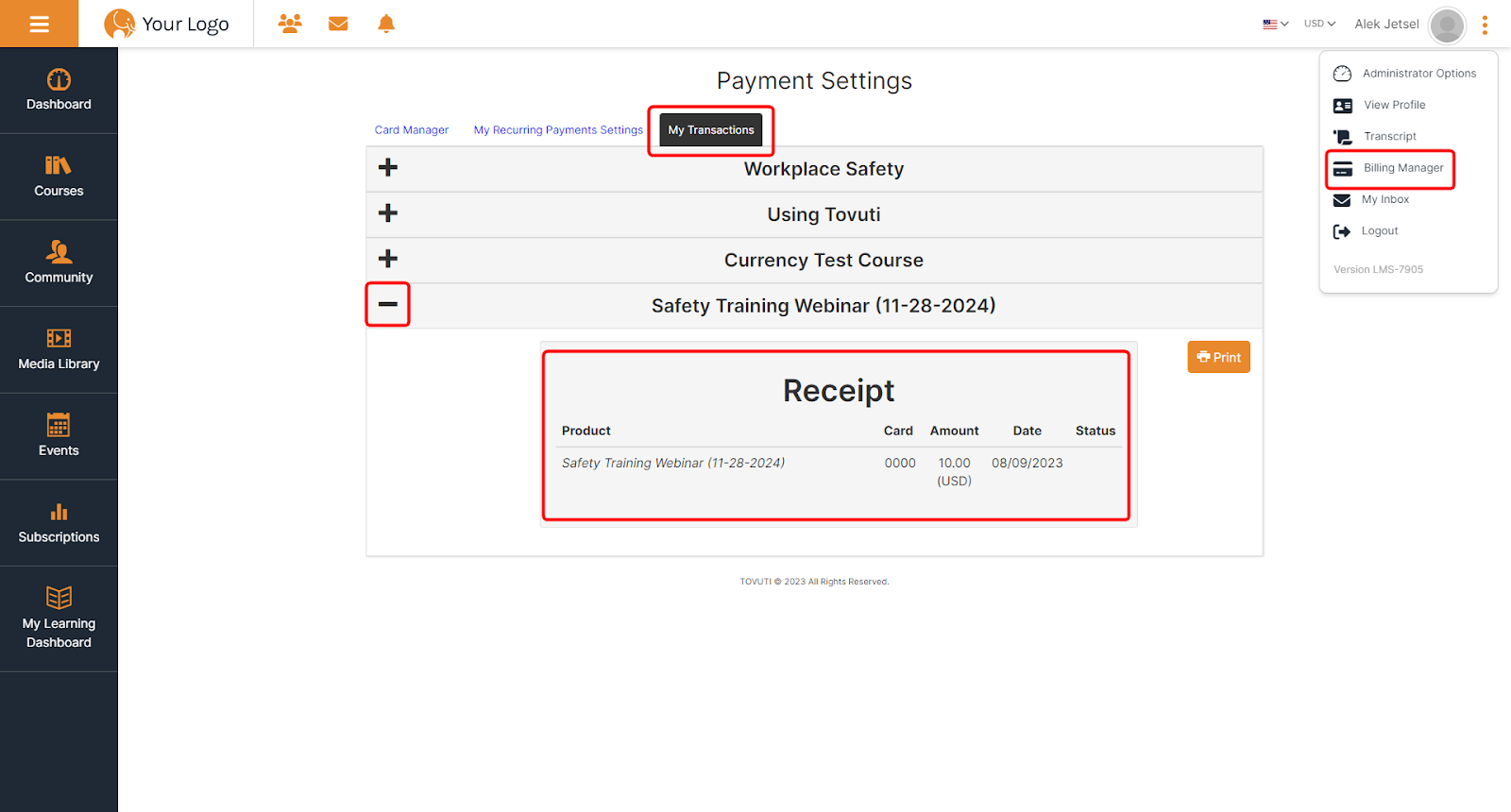Viewport: 1511px width, 812px height.
Task: Click the receipt product name cell
Action: click(x=672, y=463)
